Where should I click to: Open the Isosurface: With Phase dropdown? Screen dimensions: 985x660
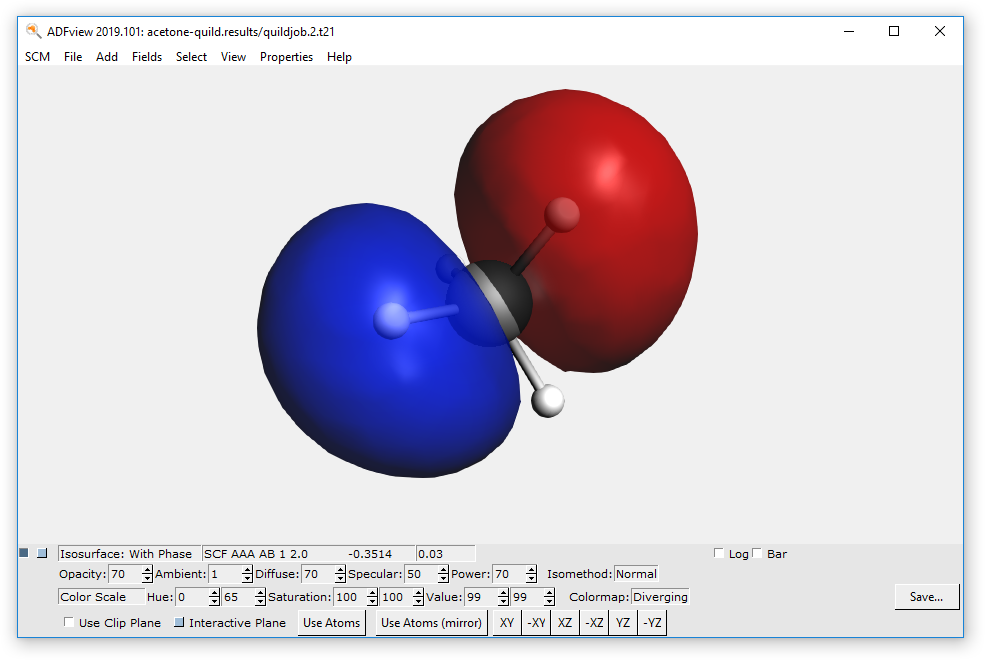click(x=129, y=554)
